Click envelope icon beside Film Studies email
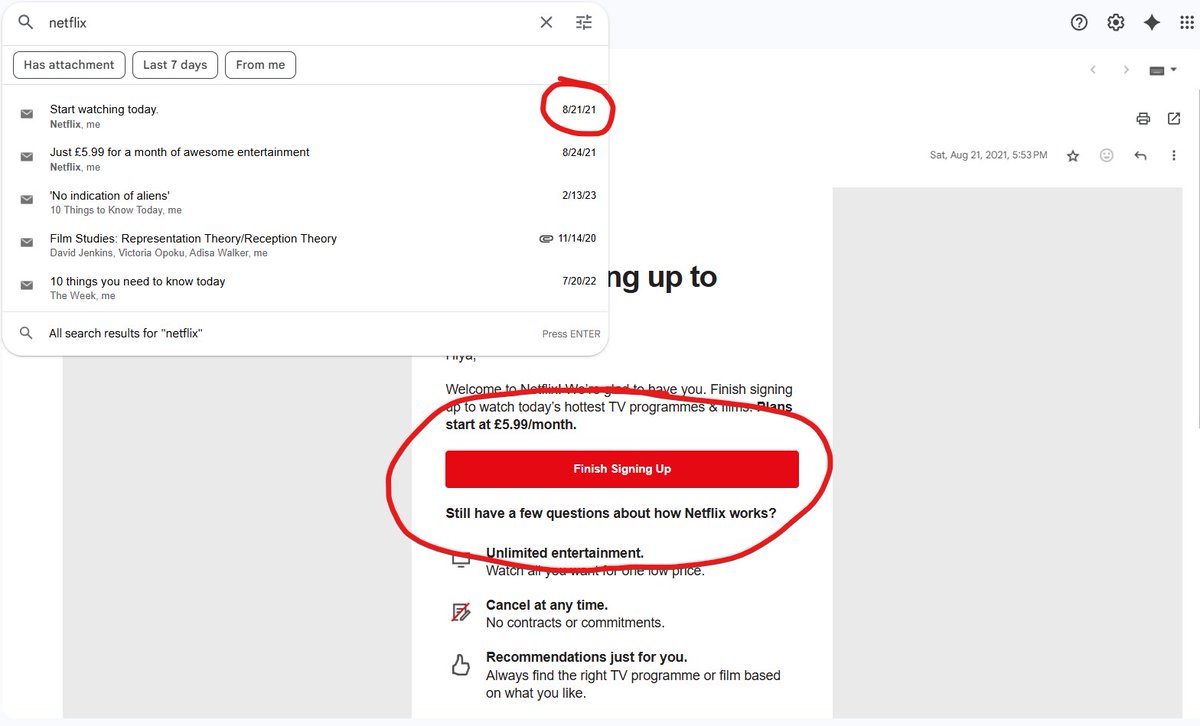The image size is (1200, 726). [27, 243]
